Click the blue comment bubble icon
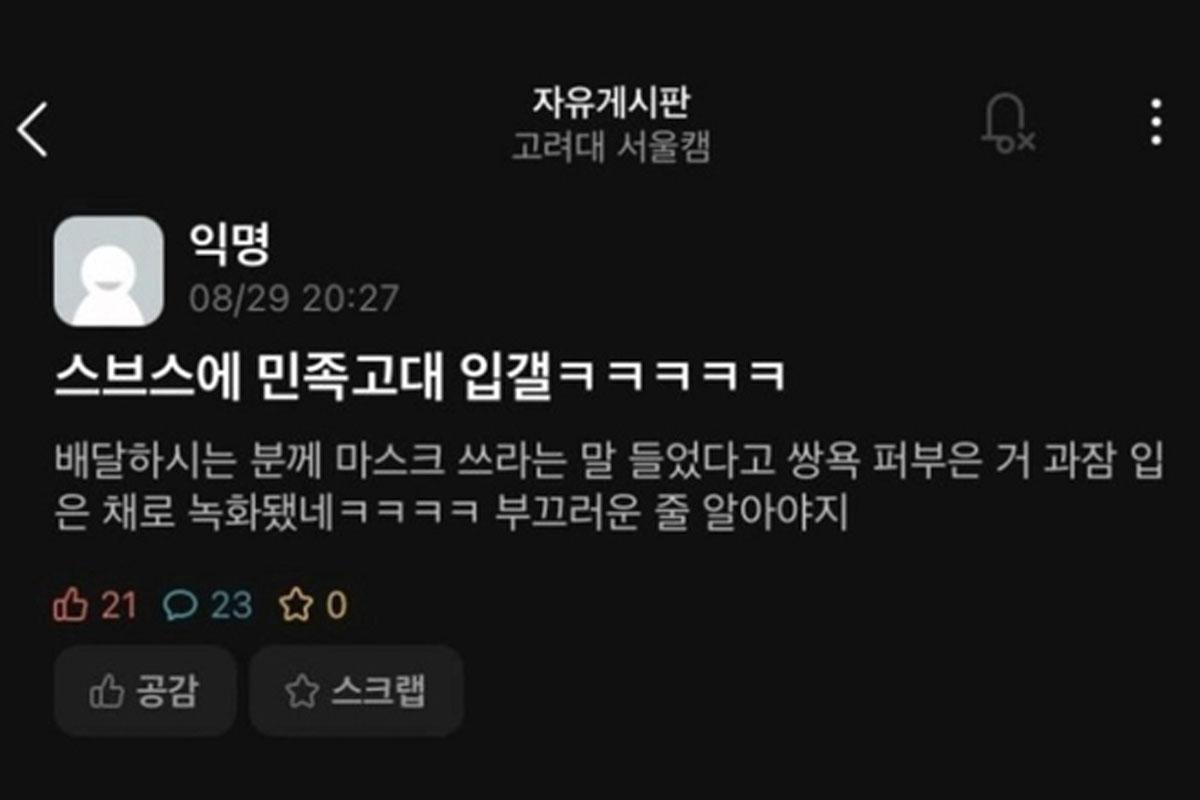 pyautogui.click(x=181, y=605)
